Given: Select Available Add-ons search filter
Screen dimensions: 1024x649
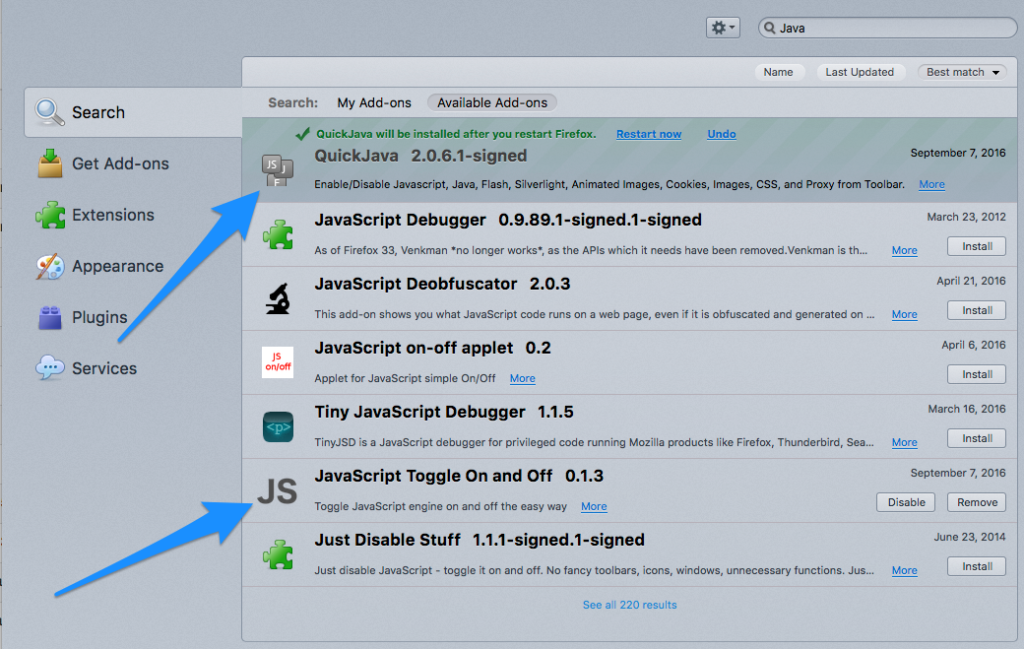Looking at the screenshot, I should [492, 103].
